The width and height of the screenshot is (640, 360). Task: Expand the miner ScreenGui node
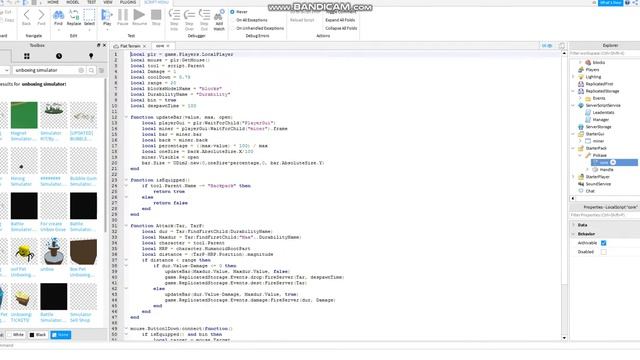pyautogui.click(x=580, y=141)
